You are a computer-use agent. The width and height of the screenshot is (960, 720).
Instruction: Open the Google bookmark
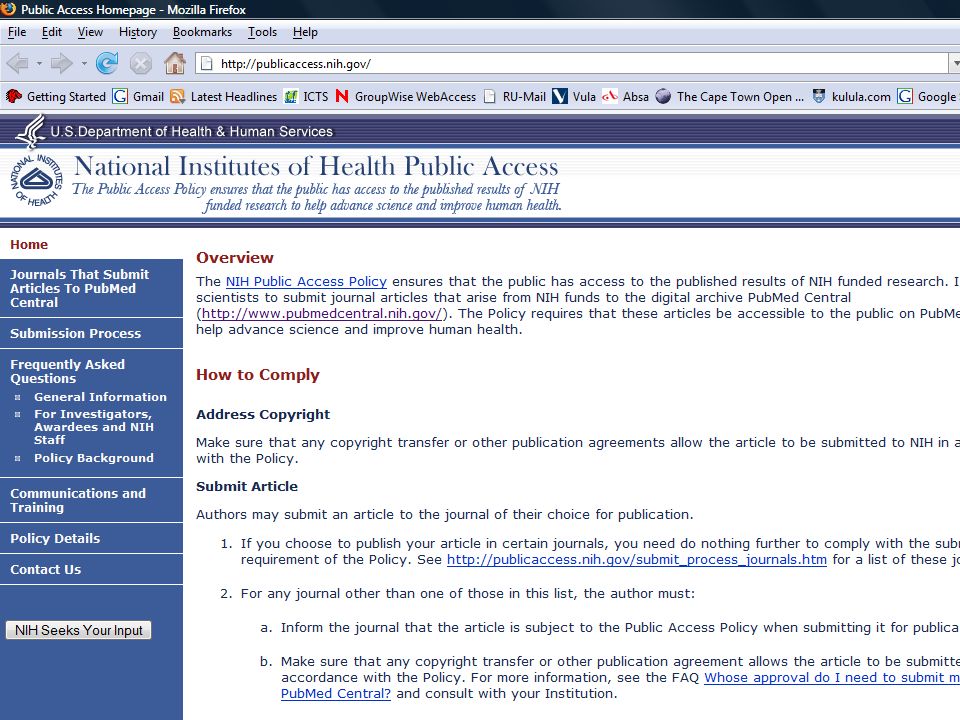click(x=928, y=97)
